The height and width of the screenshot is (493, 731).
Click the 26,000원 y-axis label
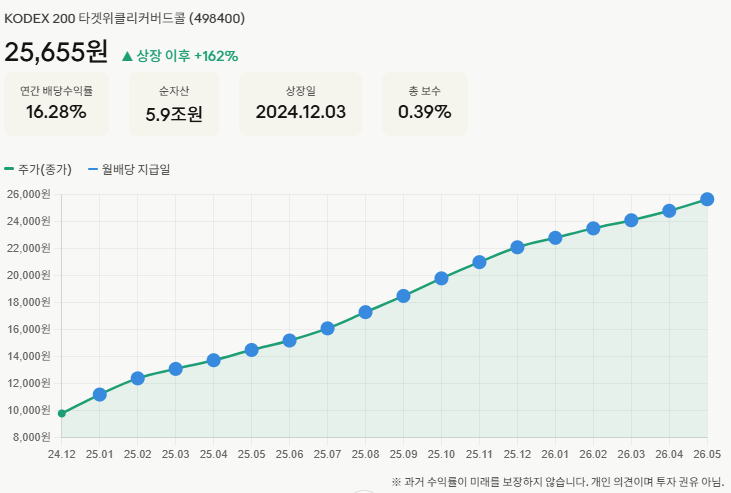[28, 194]
